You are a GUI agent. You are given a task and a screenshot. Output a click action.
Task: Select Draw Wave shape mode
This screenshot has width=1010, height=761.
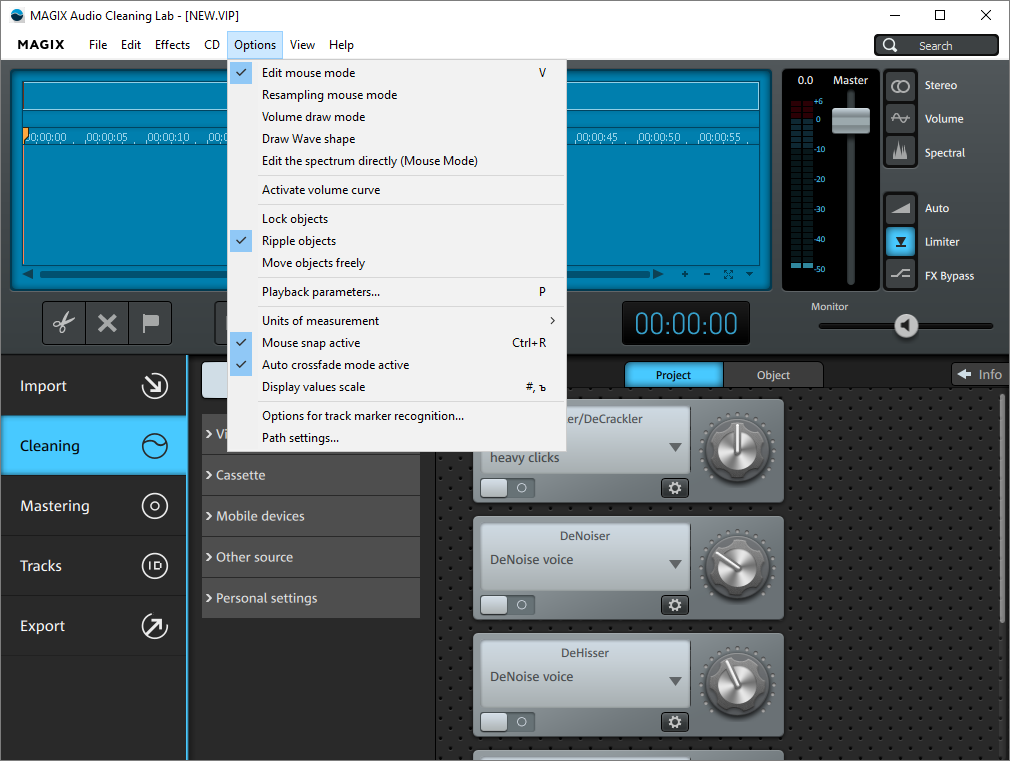tap(397, 139)
